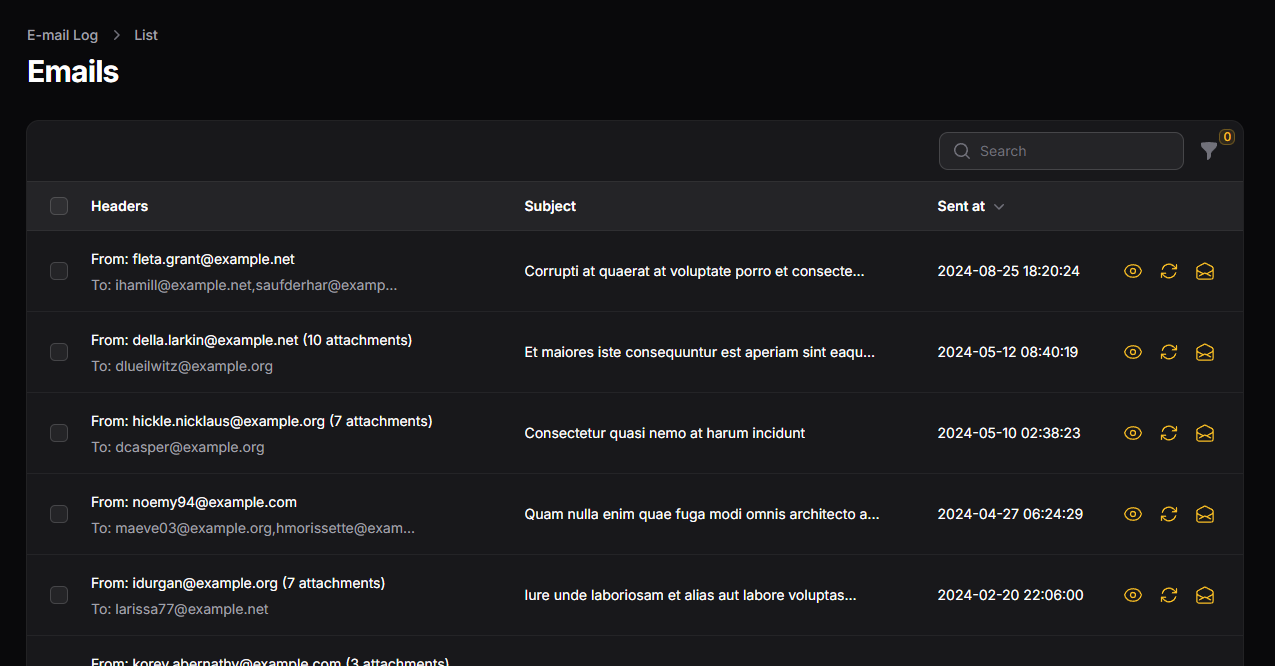The height and width of the screenshot is (666, 1275).
Task: Select the noemy94@example.com row checkbox
Action: coord(59,514)
